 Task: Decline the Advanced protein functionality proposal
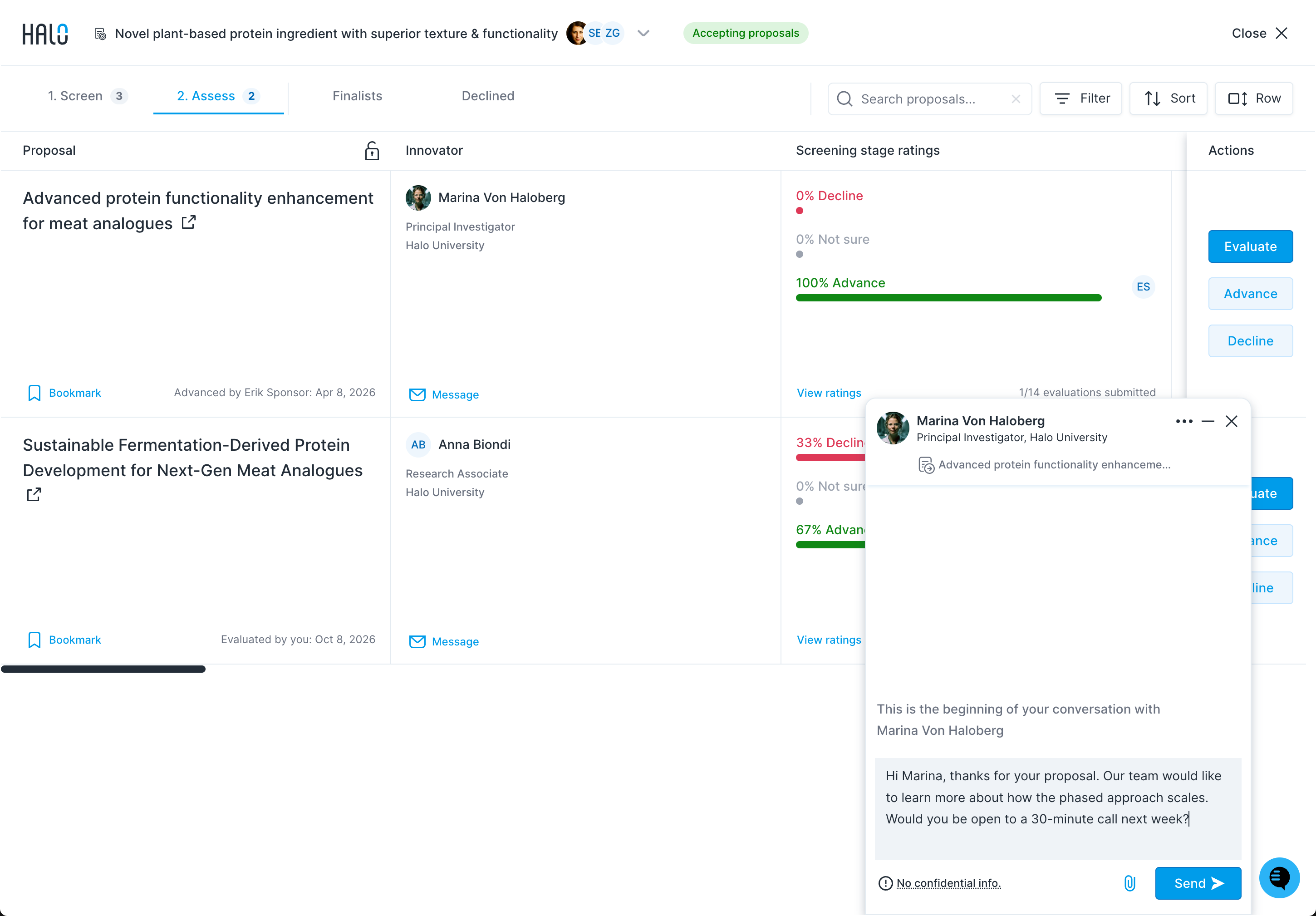pyautogui.click(x=1250, y=340)
